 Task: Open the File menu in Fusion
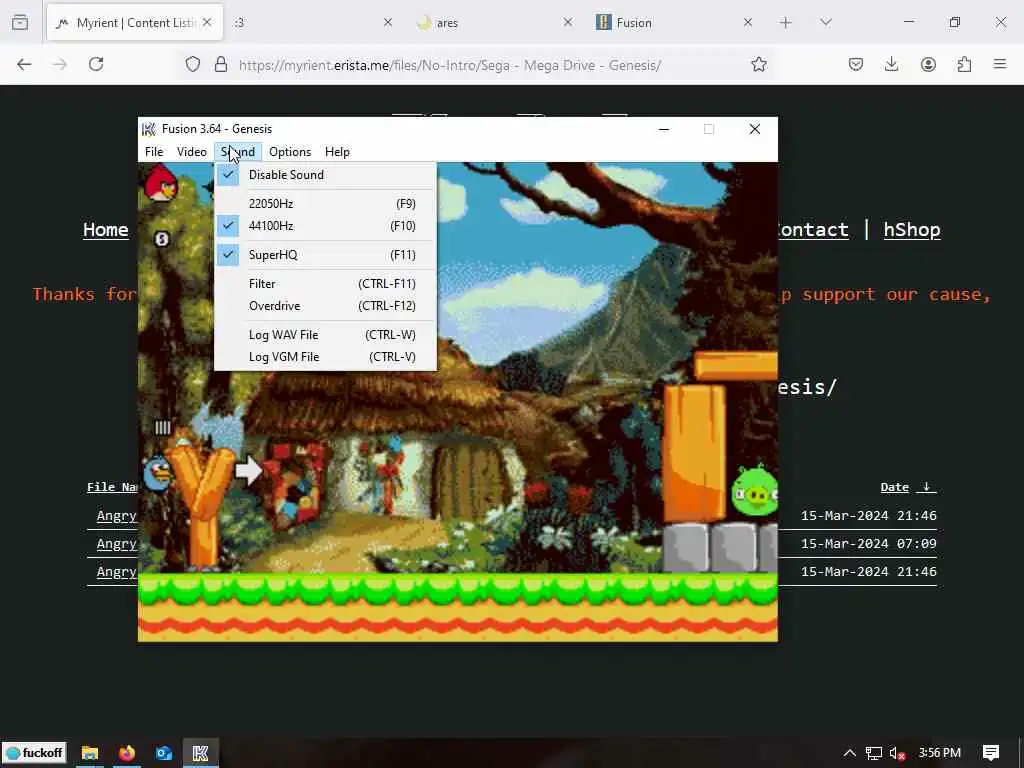(154, 152)
